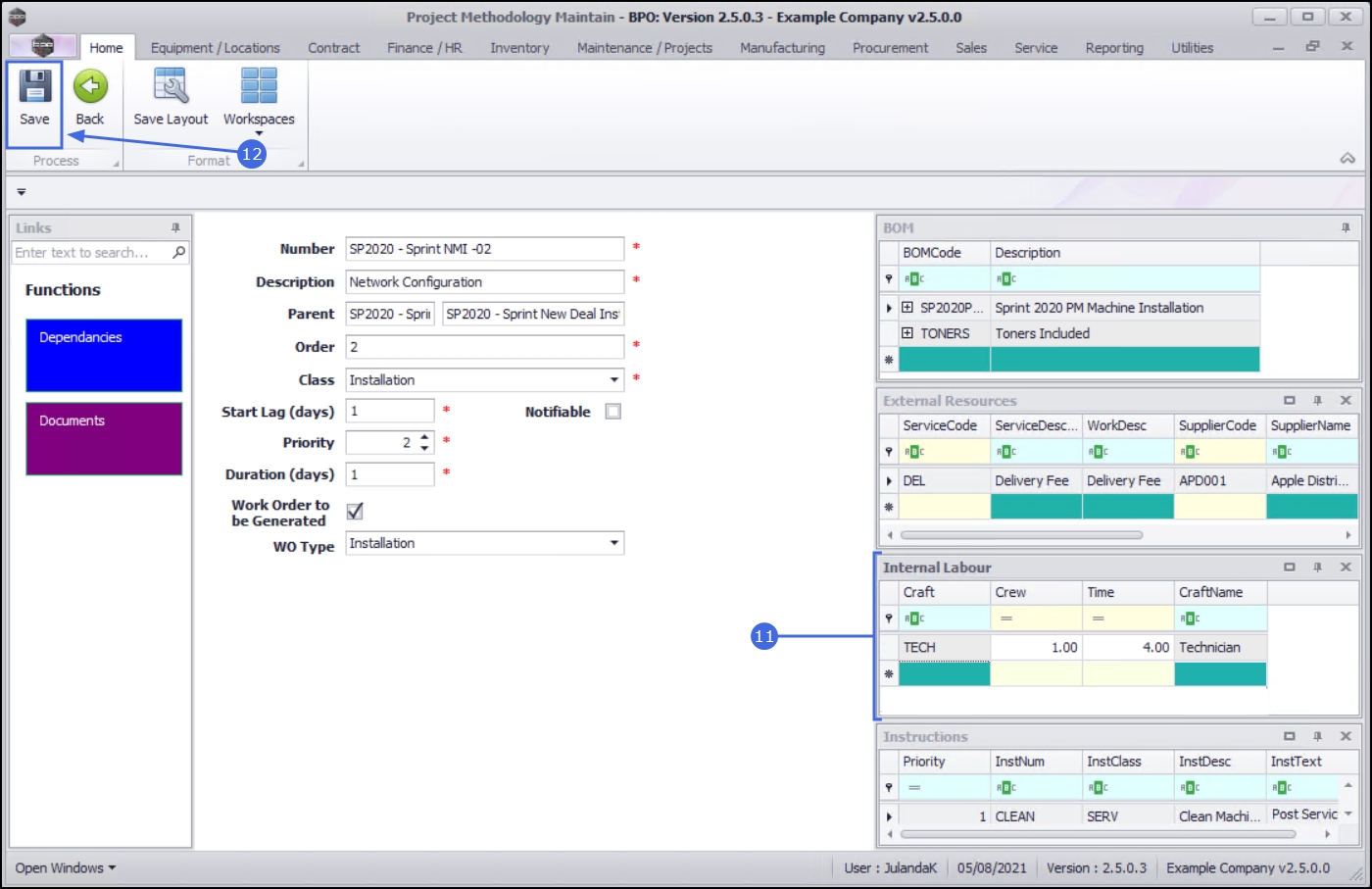Click the BOM Description filter condition icon

click(1005, 279)
